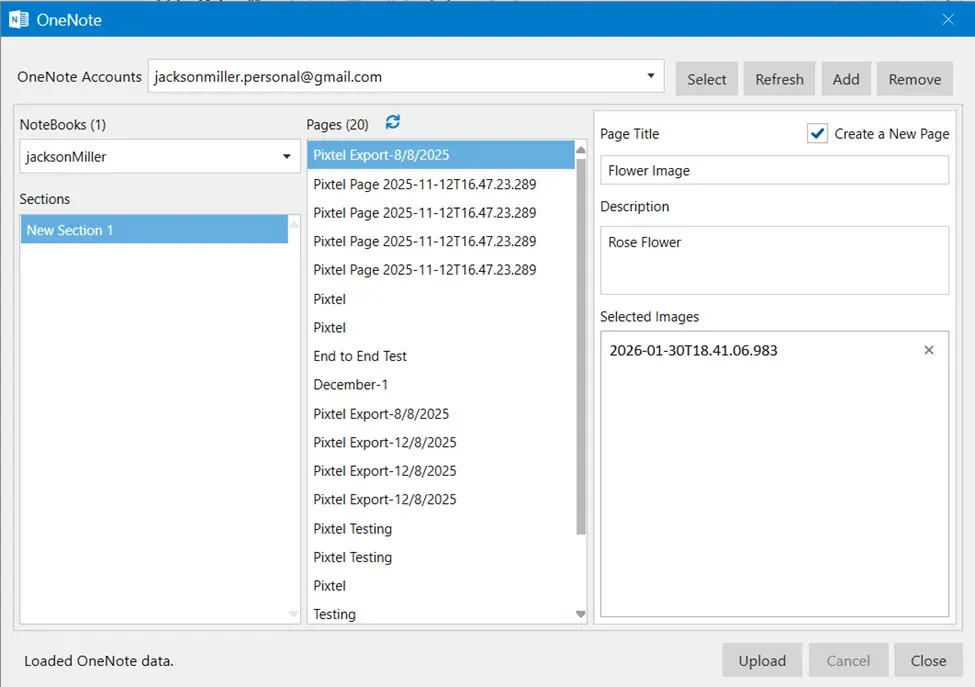
Task: Select End to End Test page
Action: point(440,356)
